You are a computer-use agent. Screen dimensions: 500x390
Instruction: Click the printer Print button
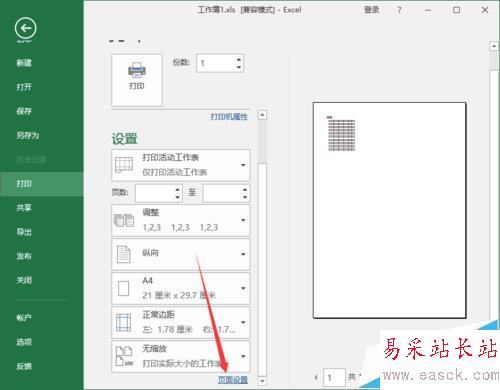pyautogui.click(x=137, y=80)
